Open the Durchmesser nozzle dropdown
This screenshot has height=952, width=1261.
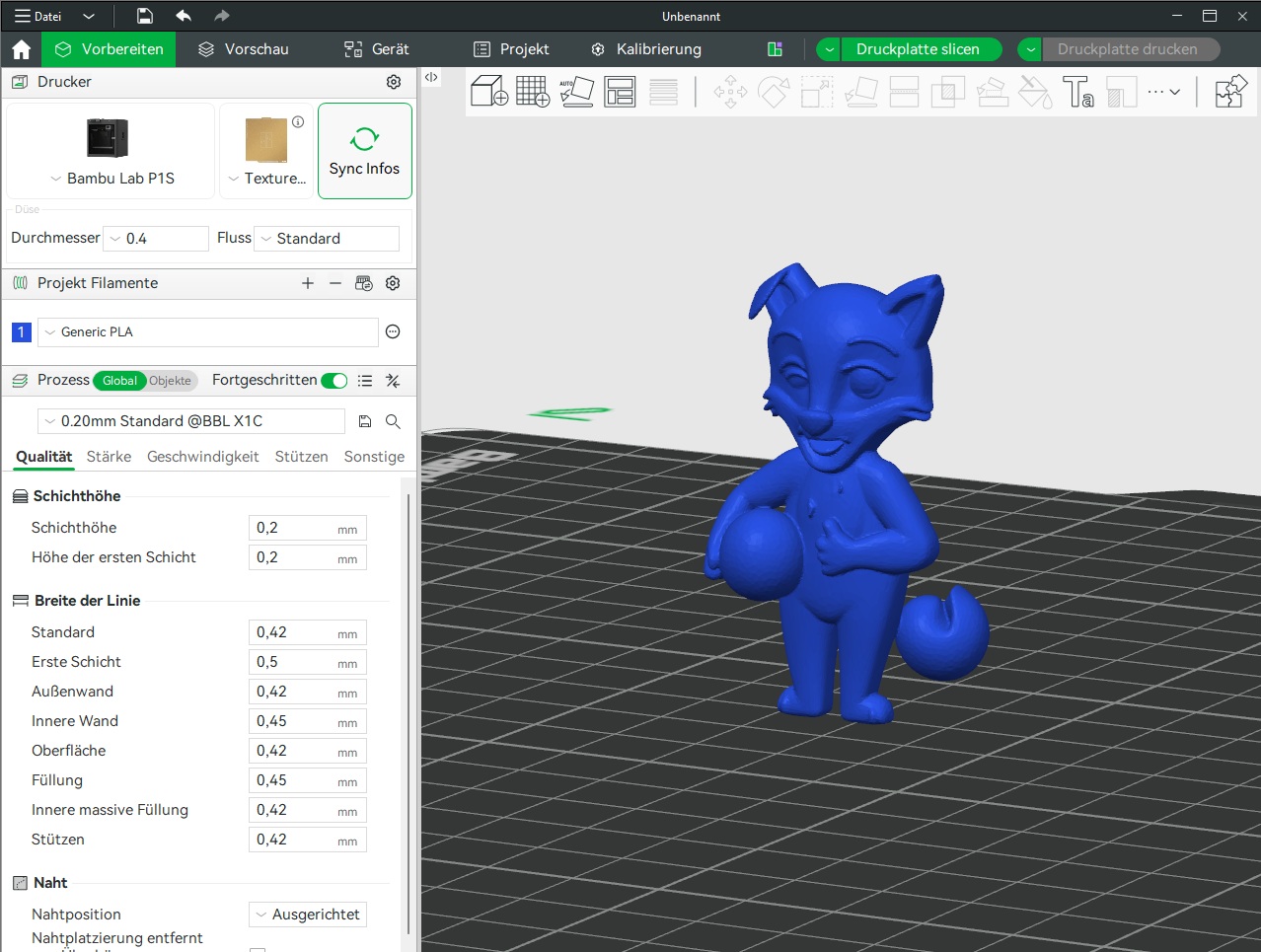(x=158, y=239)
